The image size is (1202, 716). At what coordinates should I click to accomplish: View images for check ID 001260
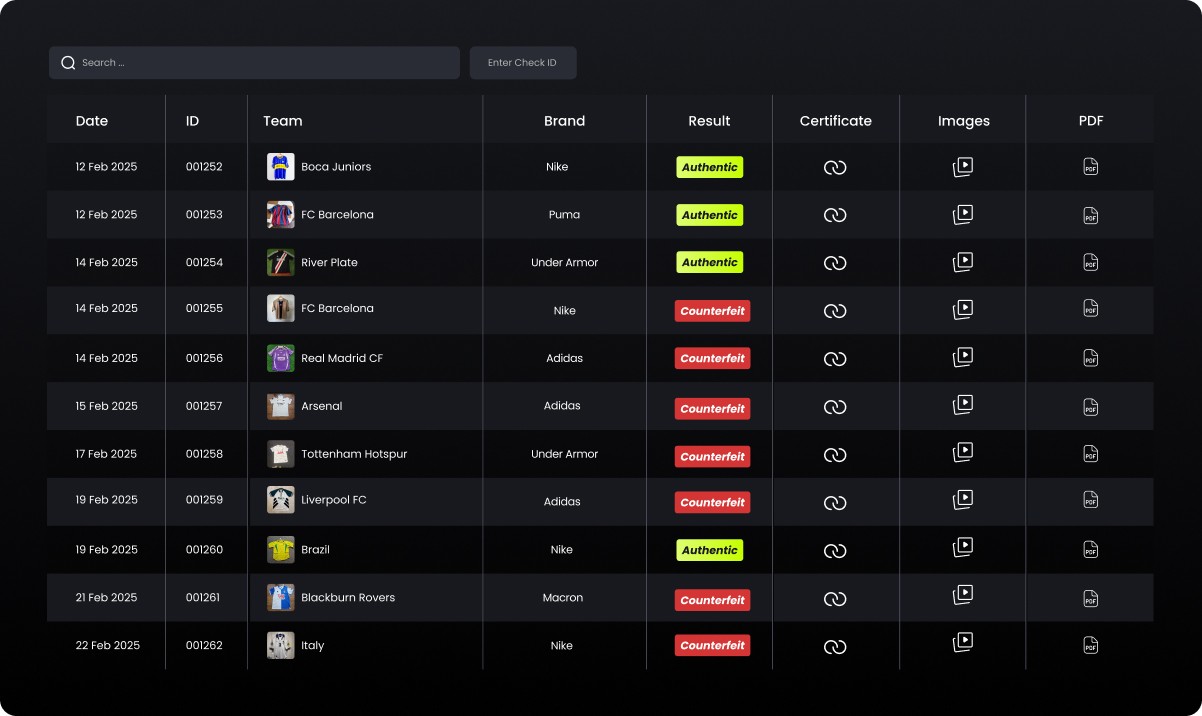click(962, 549)
